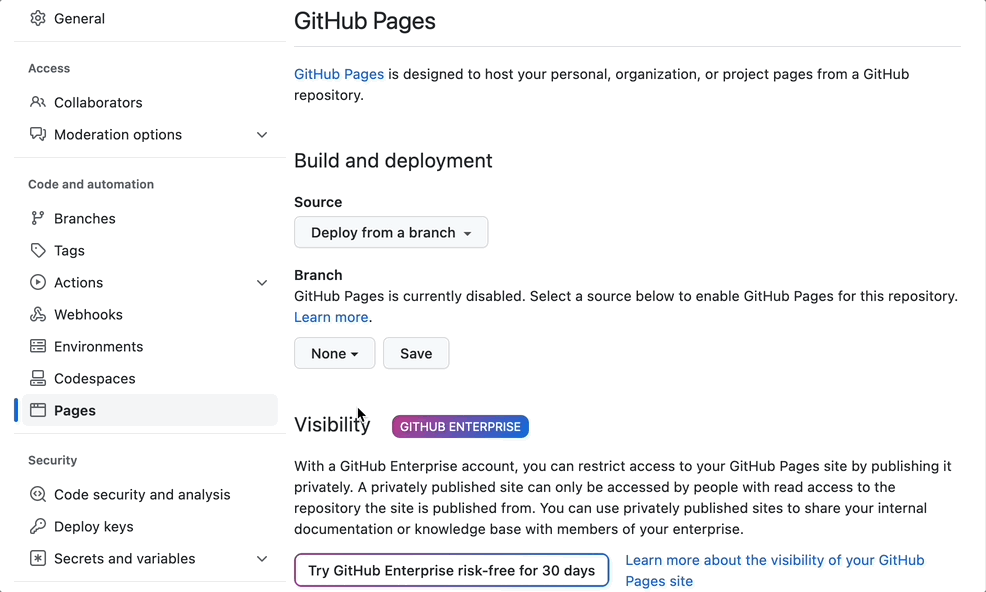Click the Tags label icon
986x592 pixels.
pyautogui.click(x=38, y=251)
